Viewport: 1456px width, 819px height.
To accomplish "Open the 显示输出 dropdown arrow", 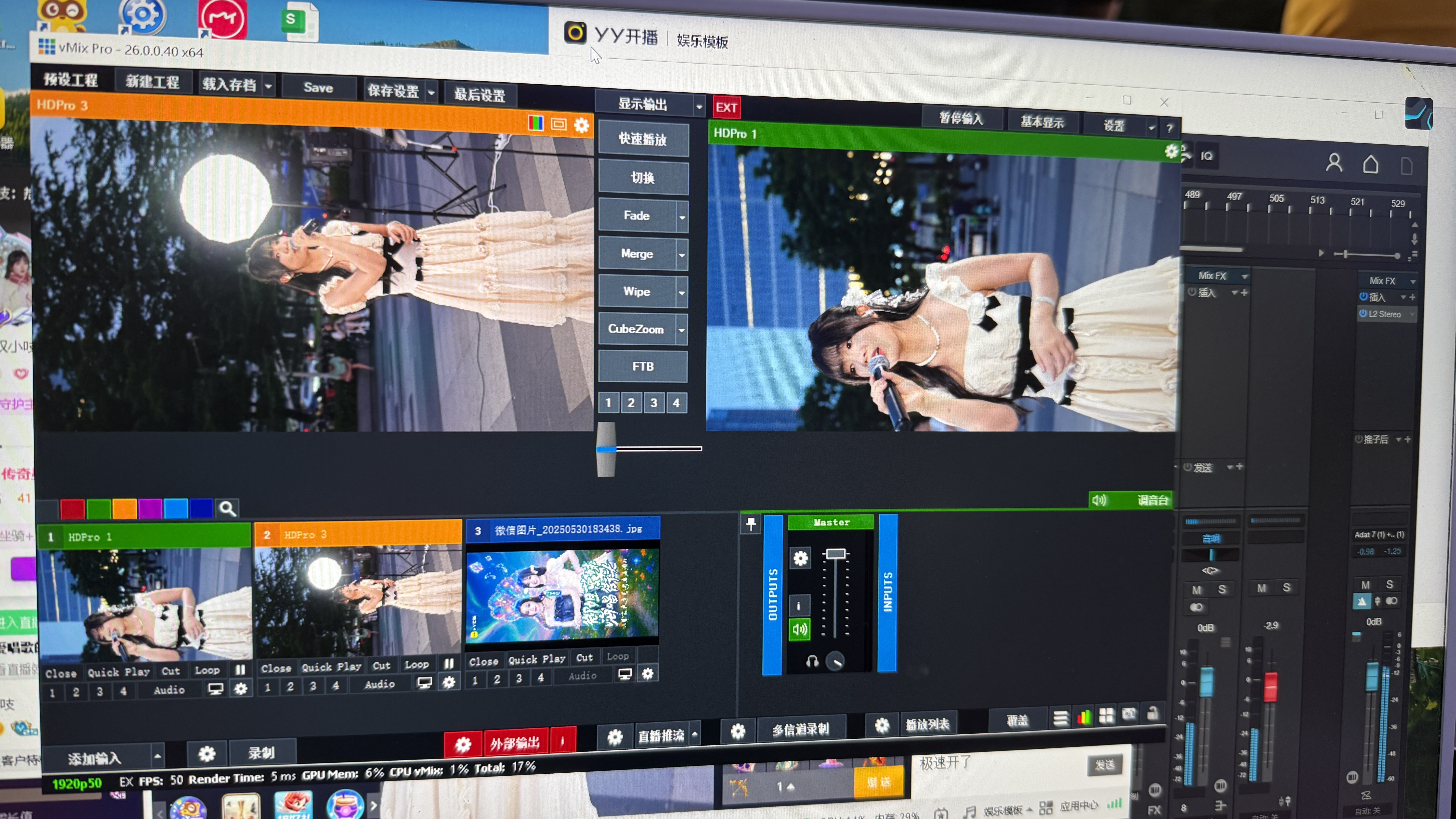I will (x=699, y=106).
